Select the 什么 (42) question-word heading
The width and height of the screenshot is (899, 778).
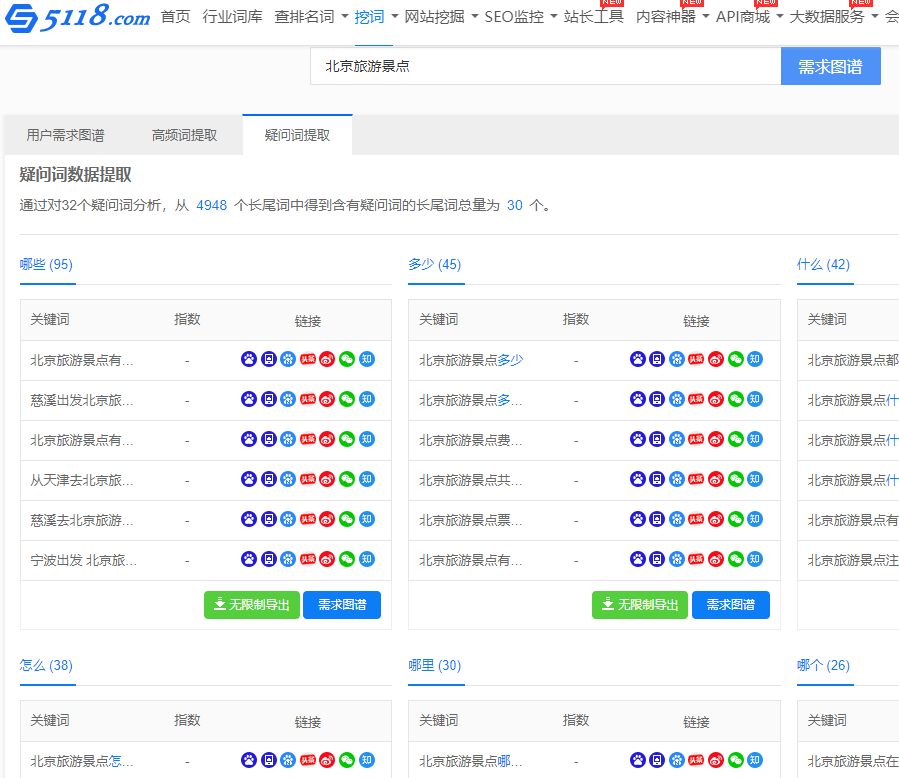pos(823,264)
